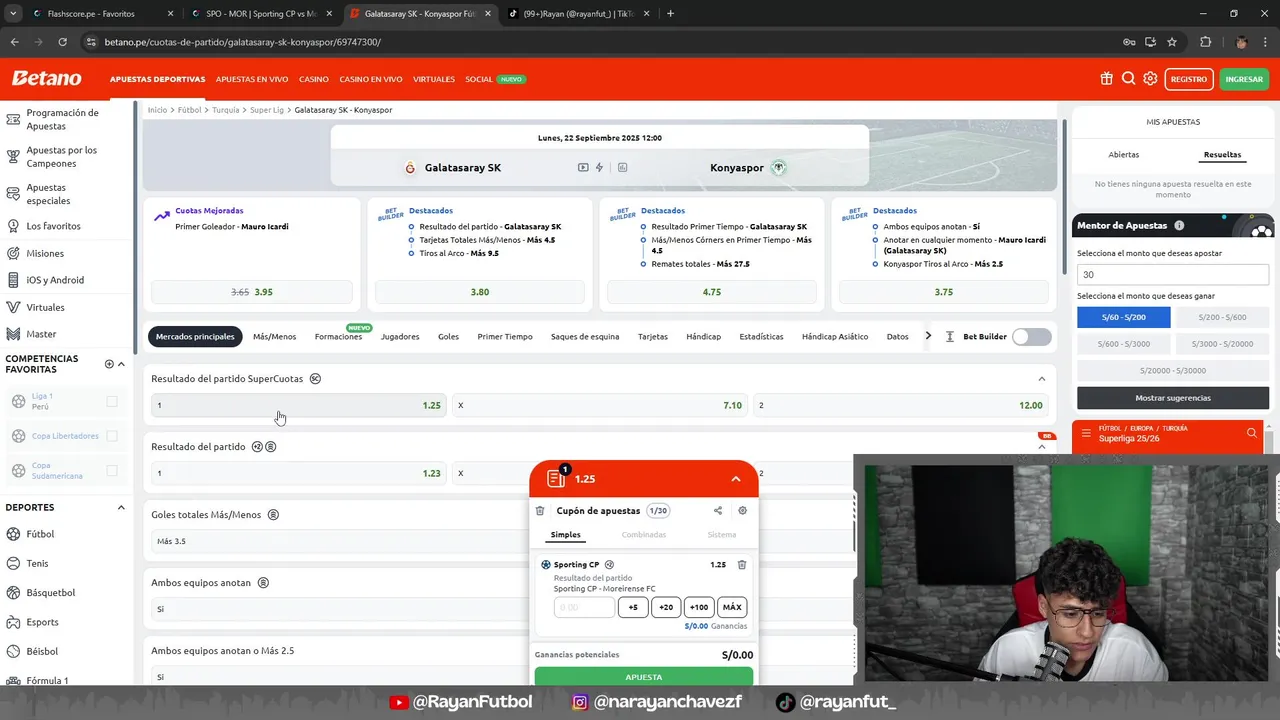Image resolution: width=1280 pixels, height=720 pixels.
Task: Open Chrome extensions puzzle icon
Action: click(x=1205, y=42)
